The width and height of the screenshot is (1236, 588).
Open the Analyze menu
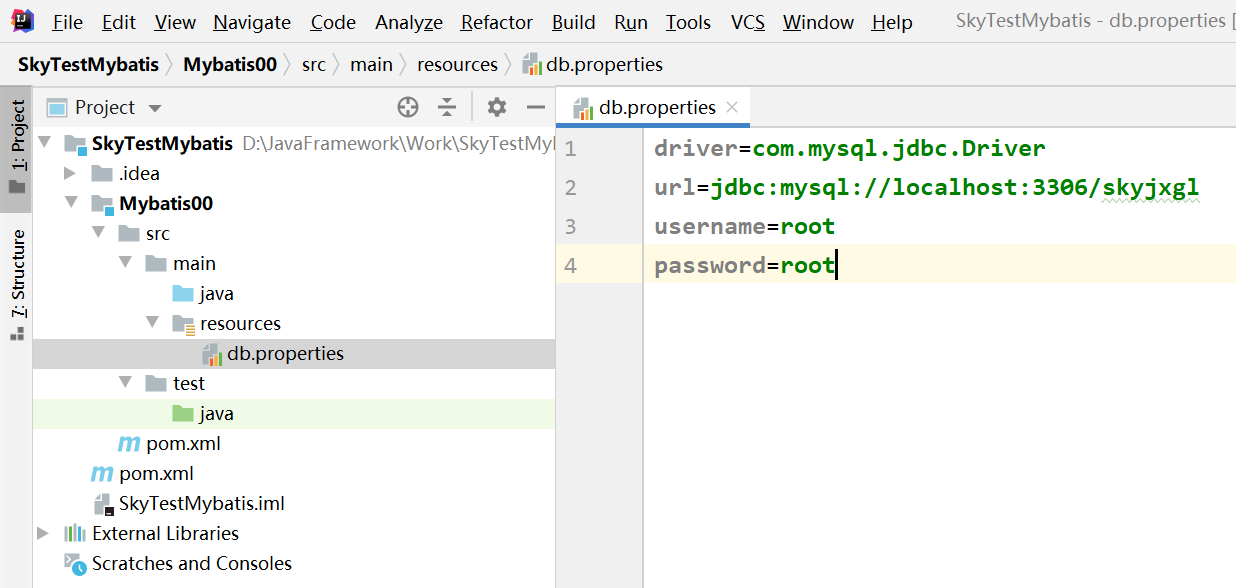409,22
